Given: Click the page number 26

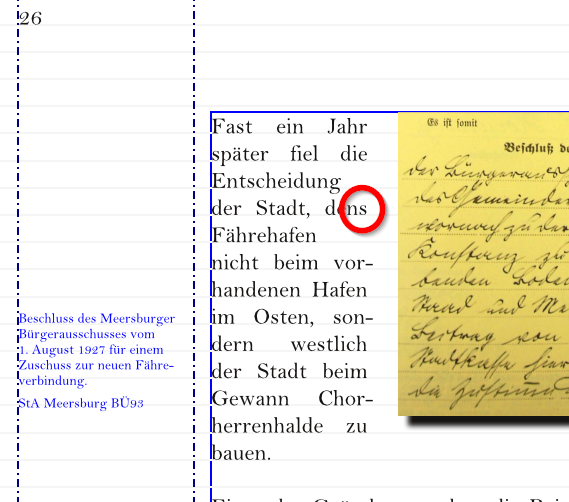Looking at the screenshot, I should point(30,19).
